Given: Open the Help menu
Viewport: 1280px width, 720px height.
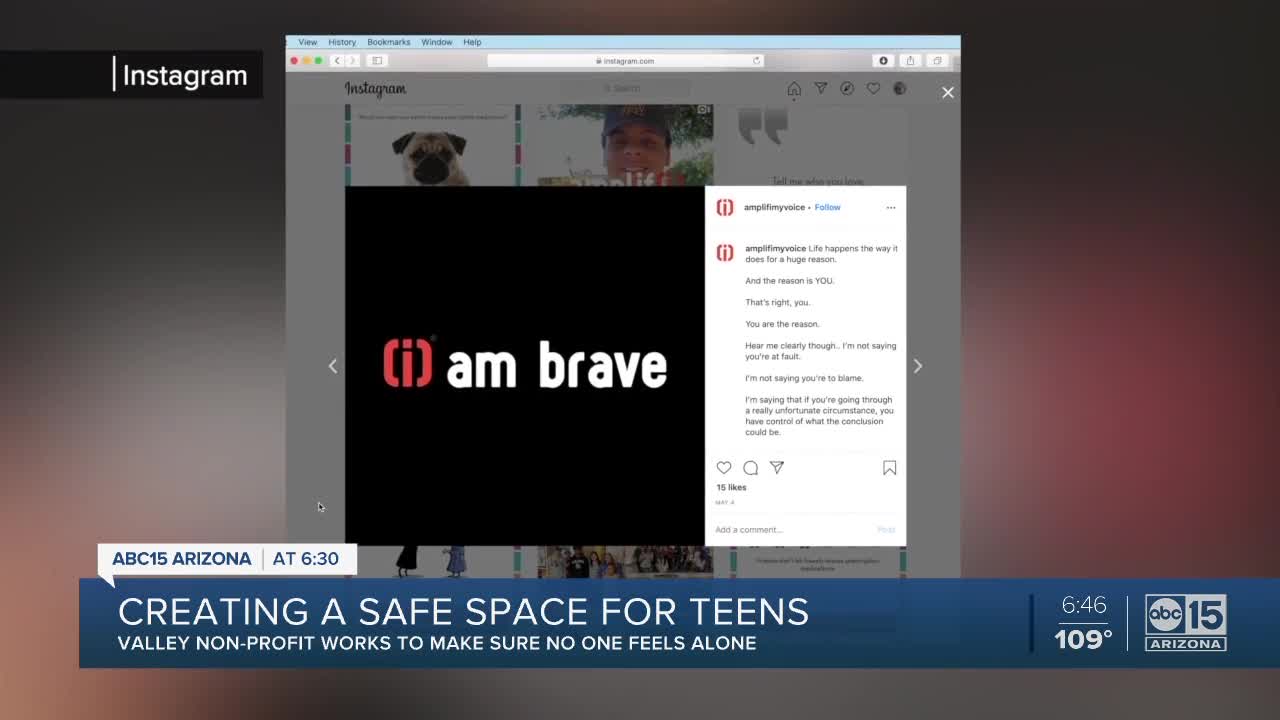Looking at the screenshot, I should point(472,42).
